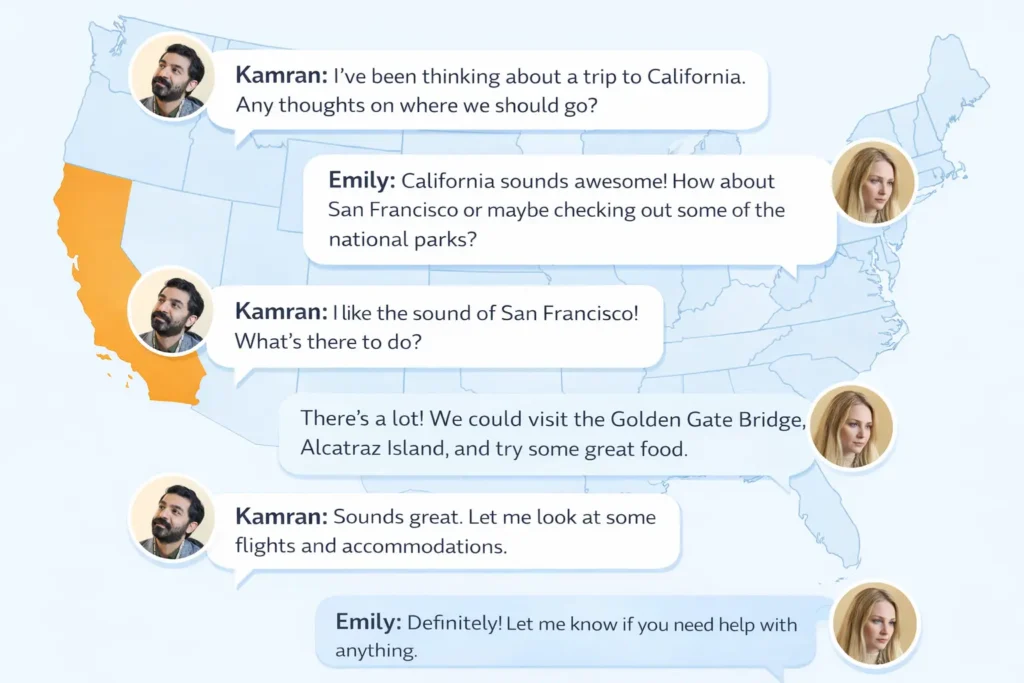Click the avatar beside the Golden Gate Bridge message
The image size is (1024, 683).
[851, 427]
